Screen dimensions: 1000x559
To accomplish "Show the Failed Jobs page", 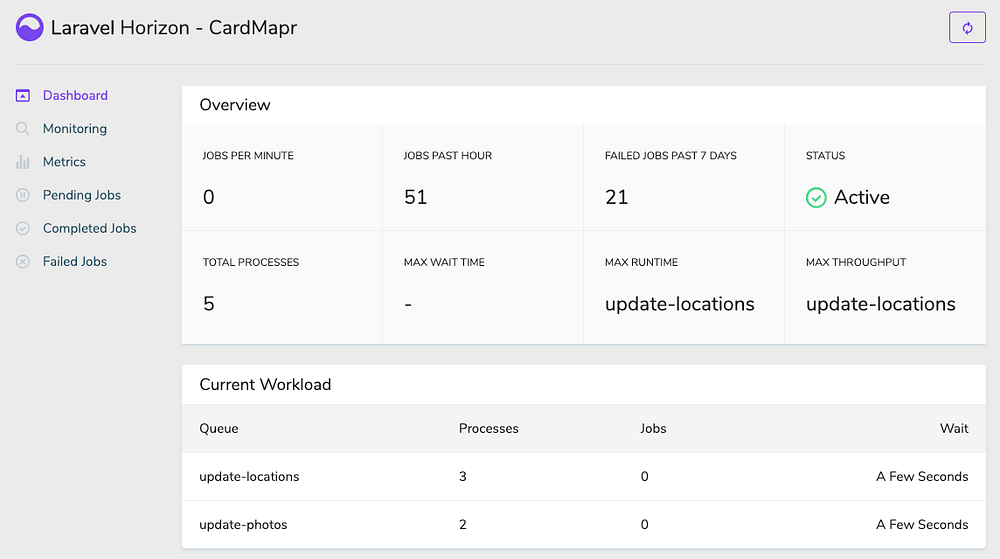I will tap(75, 262).
